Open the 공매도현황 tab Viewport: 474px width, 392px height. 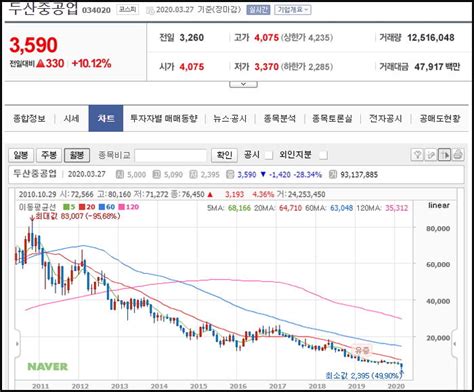[440, 118]
